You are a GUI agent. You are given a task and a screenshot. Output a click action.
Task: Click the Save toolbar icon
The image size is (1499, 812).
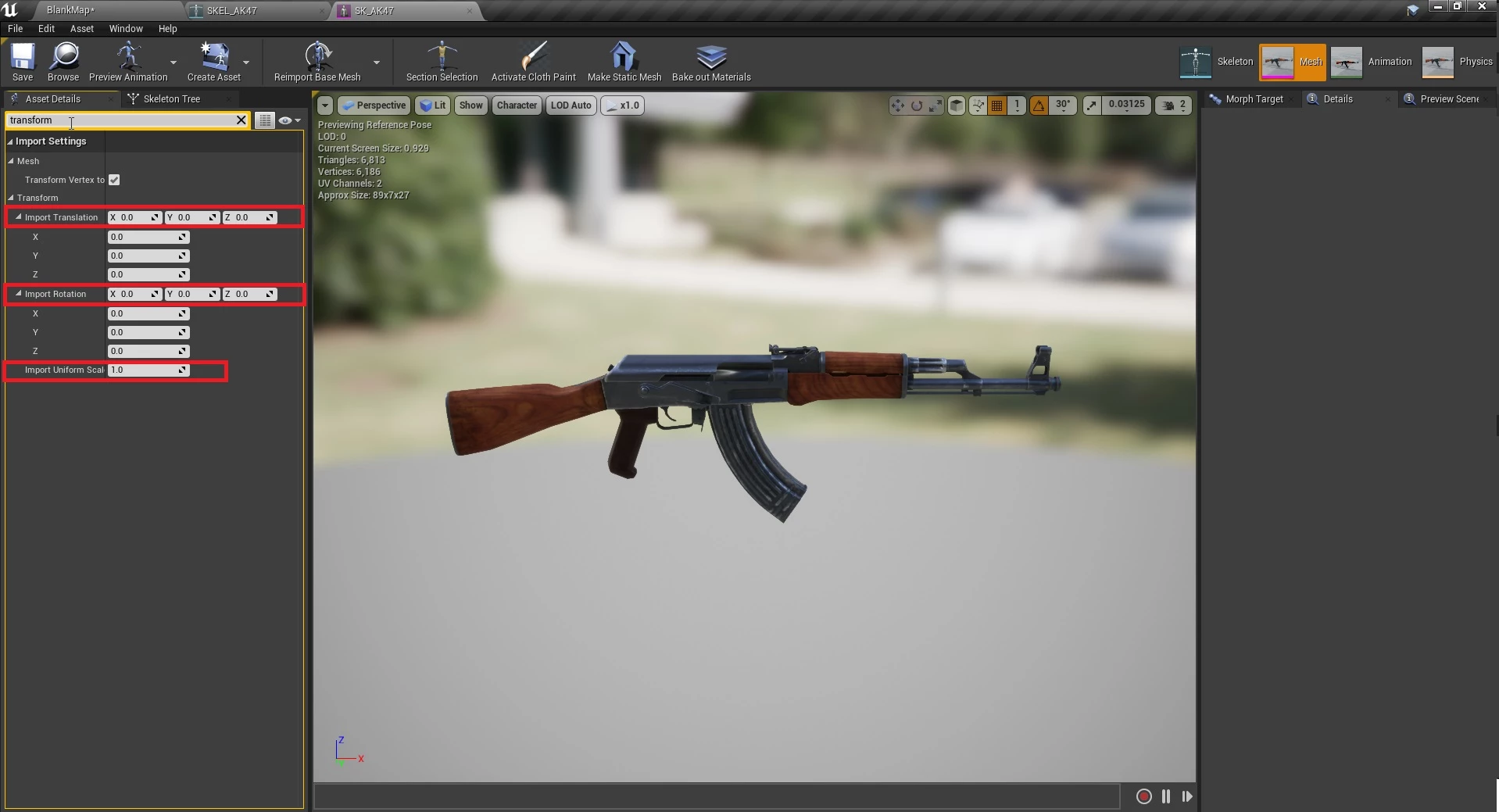click(23, 61)
